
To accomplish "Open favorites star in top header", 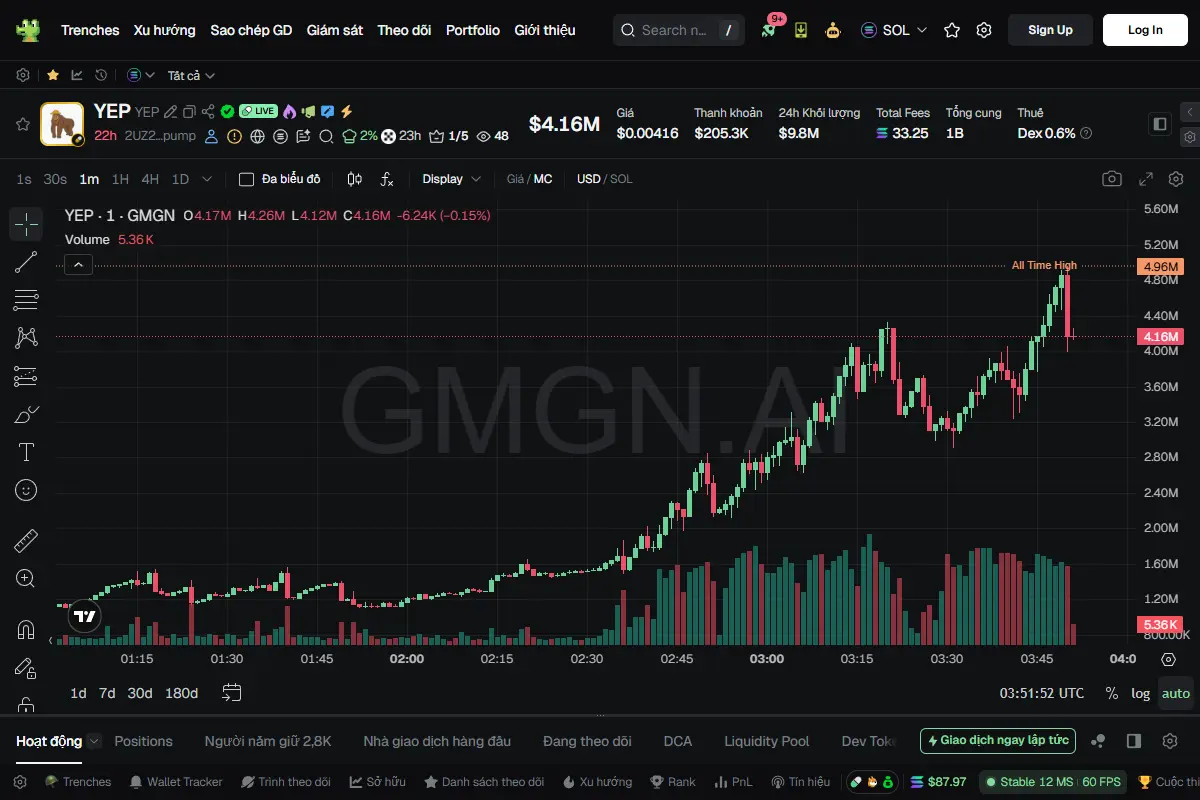I will 952,30.
